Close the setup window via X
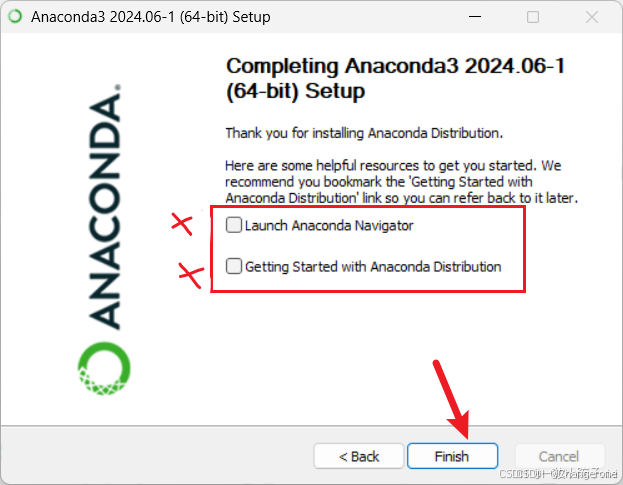This screenshot has height=485, width=623. (x=592, y=17)
